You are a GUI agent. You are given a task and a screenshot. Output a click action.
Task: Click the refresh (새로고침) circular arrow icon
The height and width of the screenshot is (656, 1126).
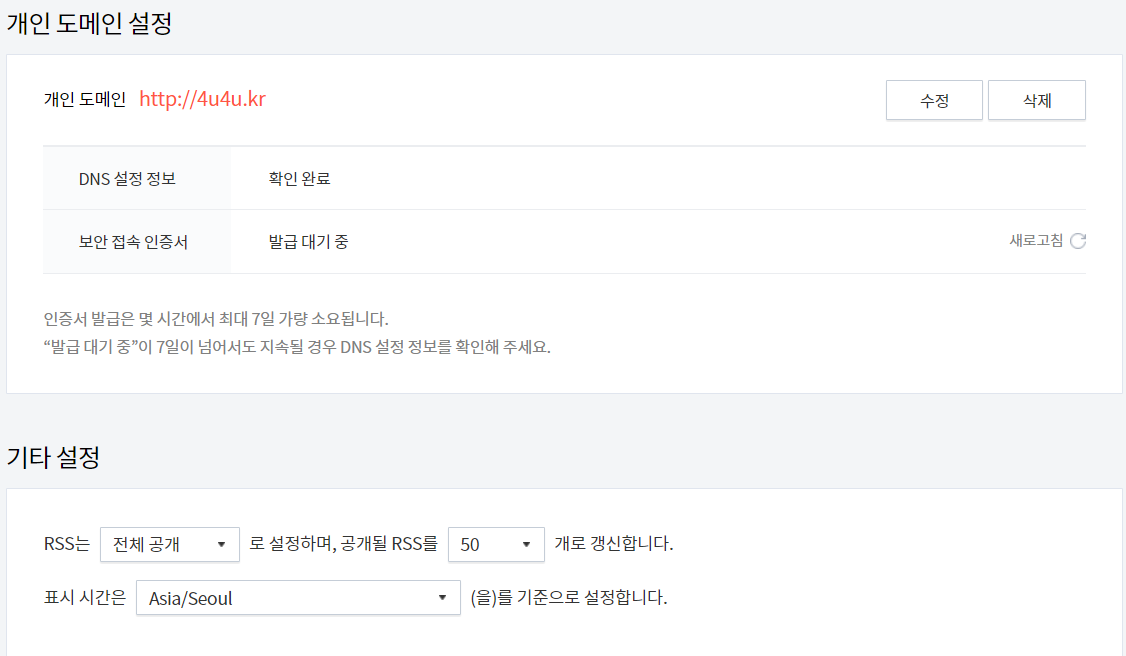1078,240
